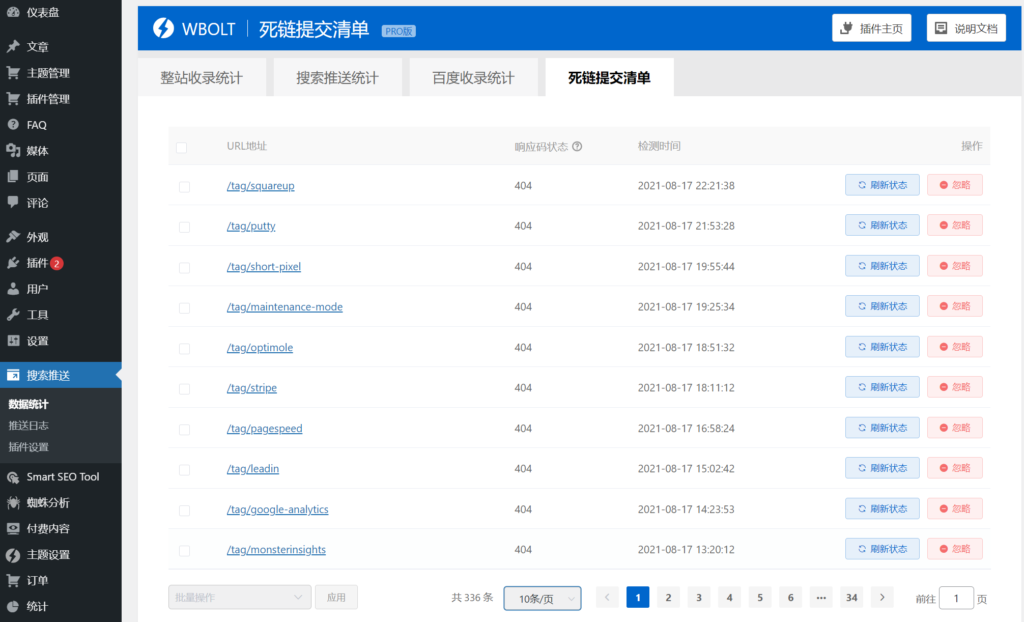Screen dimensions: 1024x622
Task: Select the checkbox for /tag/stripe row
Action: 184,389
